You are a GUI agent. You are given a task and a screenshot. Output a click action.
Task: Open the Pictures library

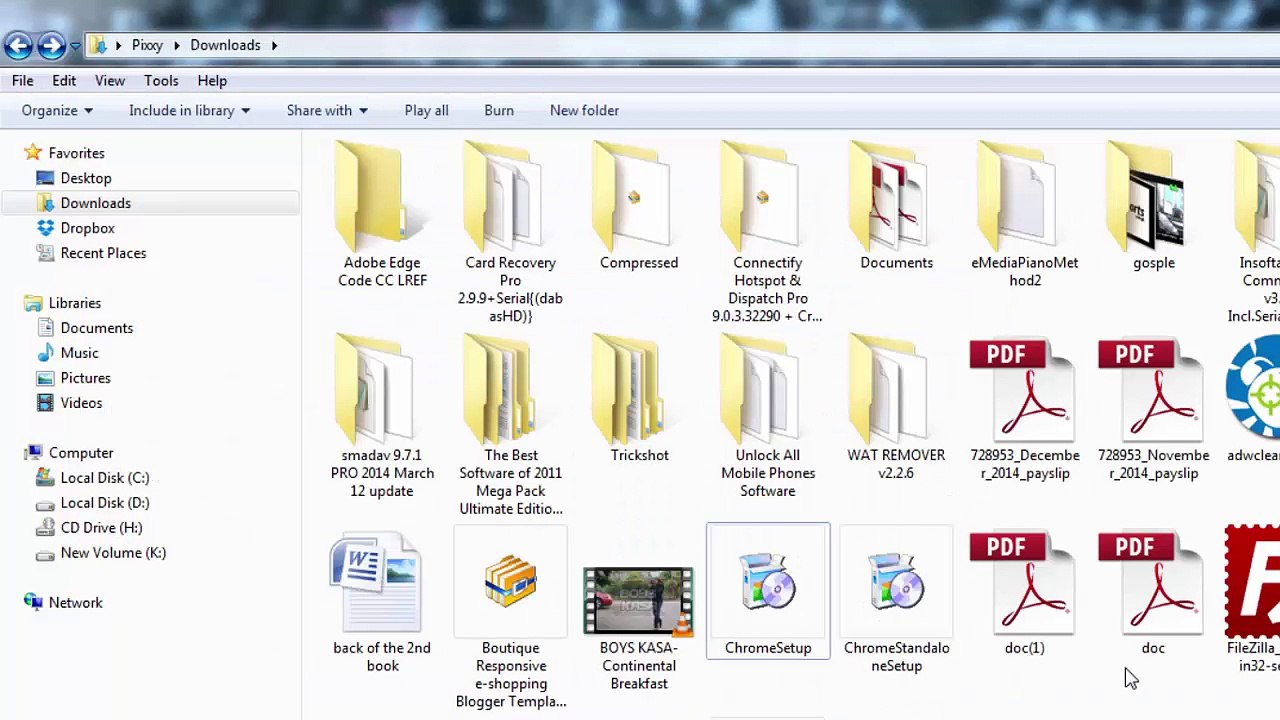73,378
